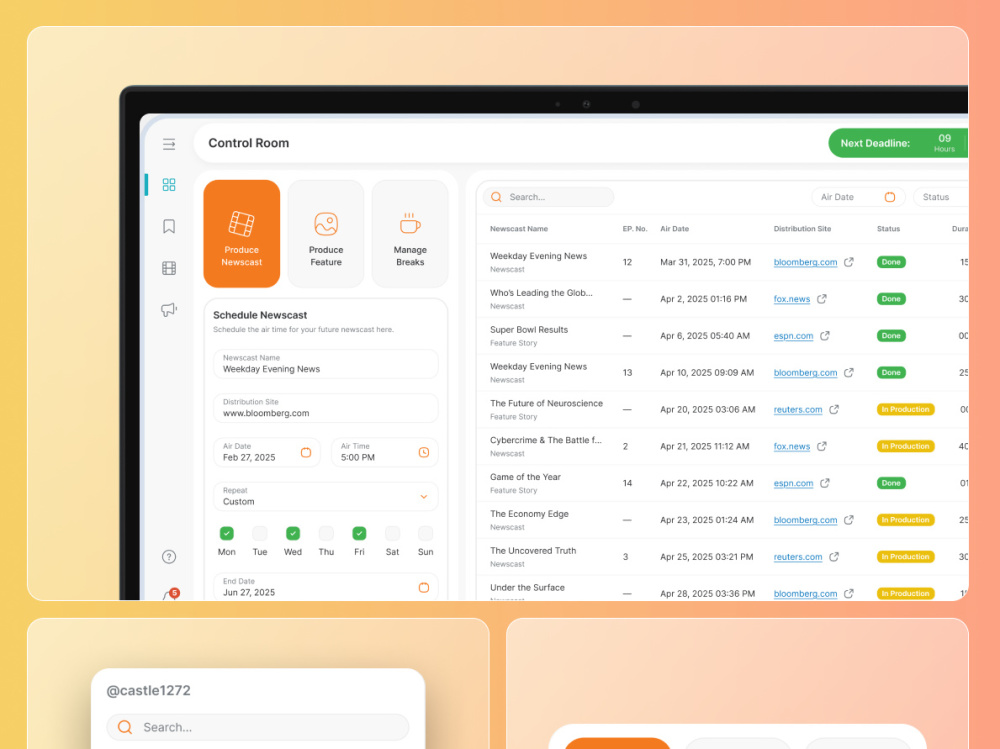The width and height of the screenshot is (1000, 749).
Task: Open external link icon in Cybercrime row
Action: point(822,446)
